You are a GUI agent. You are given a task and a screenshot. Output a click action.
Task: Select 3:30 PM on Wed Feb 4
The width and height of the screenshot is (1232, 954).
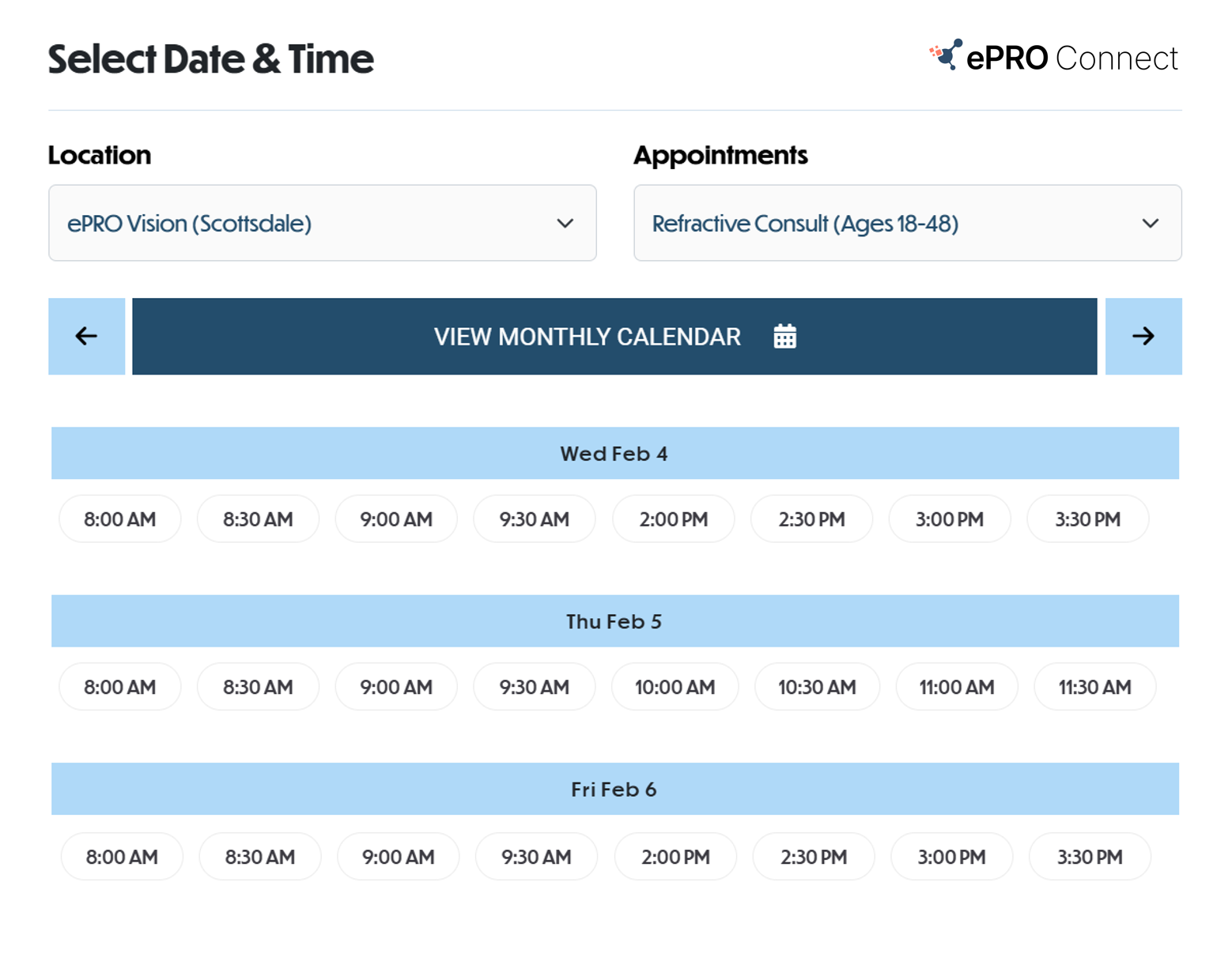(1087, 519)
